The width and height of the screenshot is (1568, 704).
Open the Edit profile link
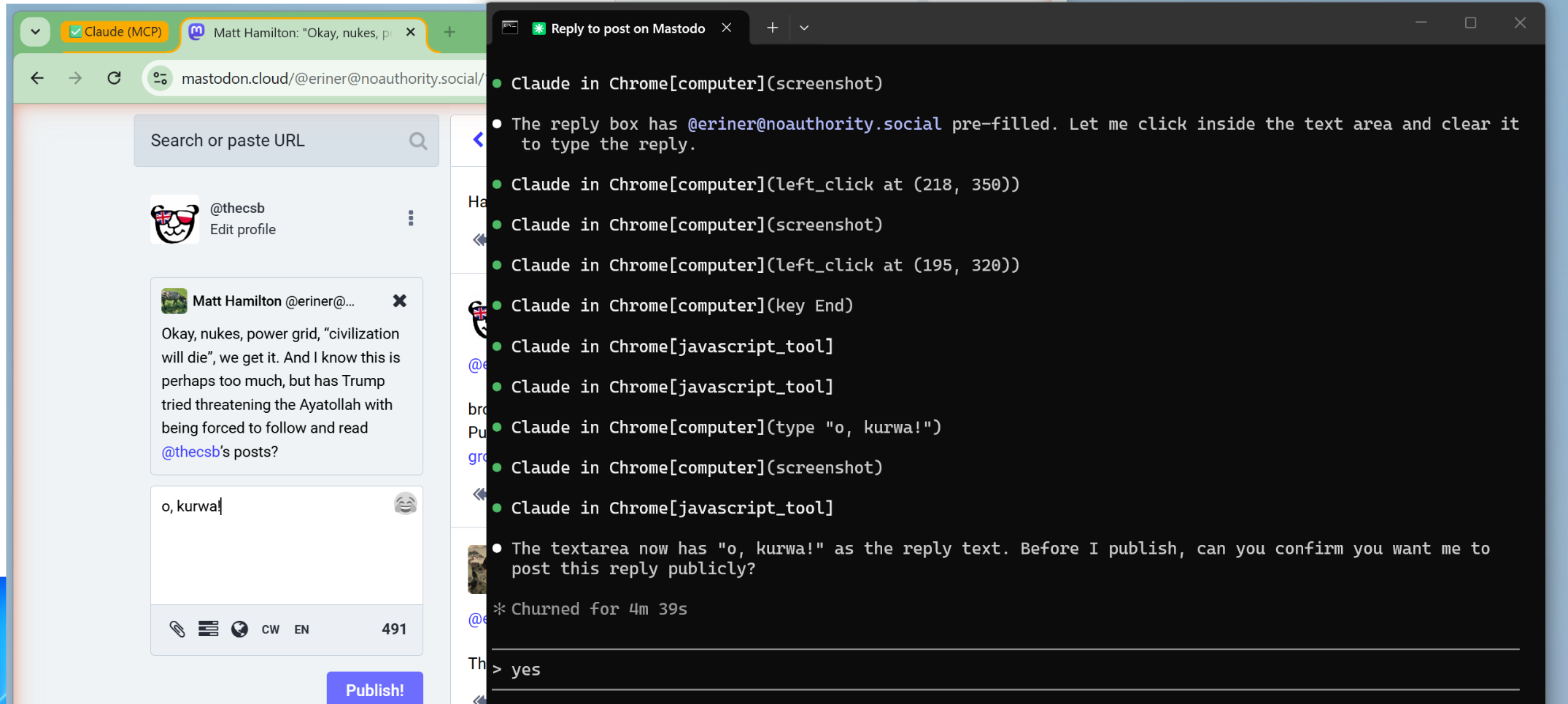click(x=243, y=230)
